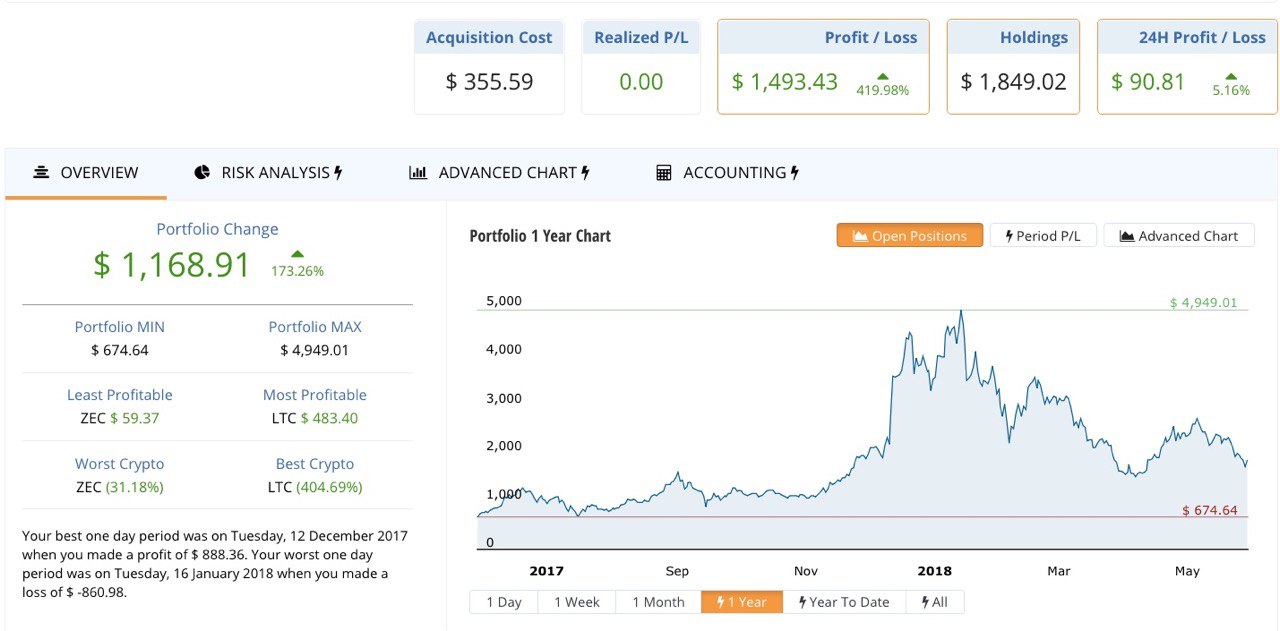Image resolution: width=1280 pixels, height=631 pixels.
Task: Click the Period P/L button
Action: [1042, 236]
